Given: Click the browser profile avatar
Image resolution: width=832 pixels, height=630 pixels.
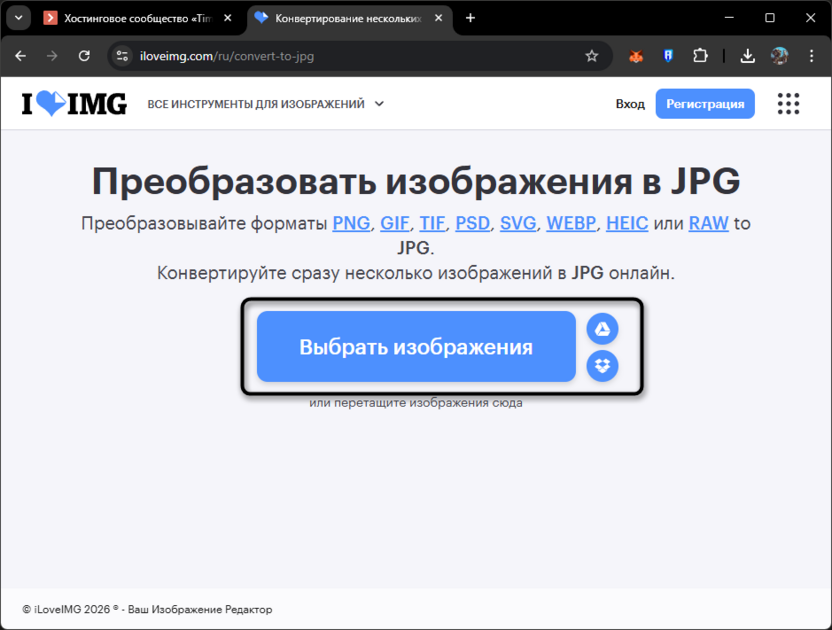Looking at the screenshot, I should coord(780,56).
